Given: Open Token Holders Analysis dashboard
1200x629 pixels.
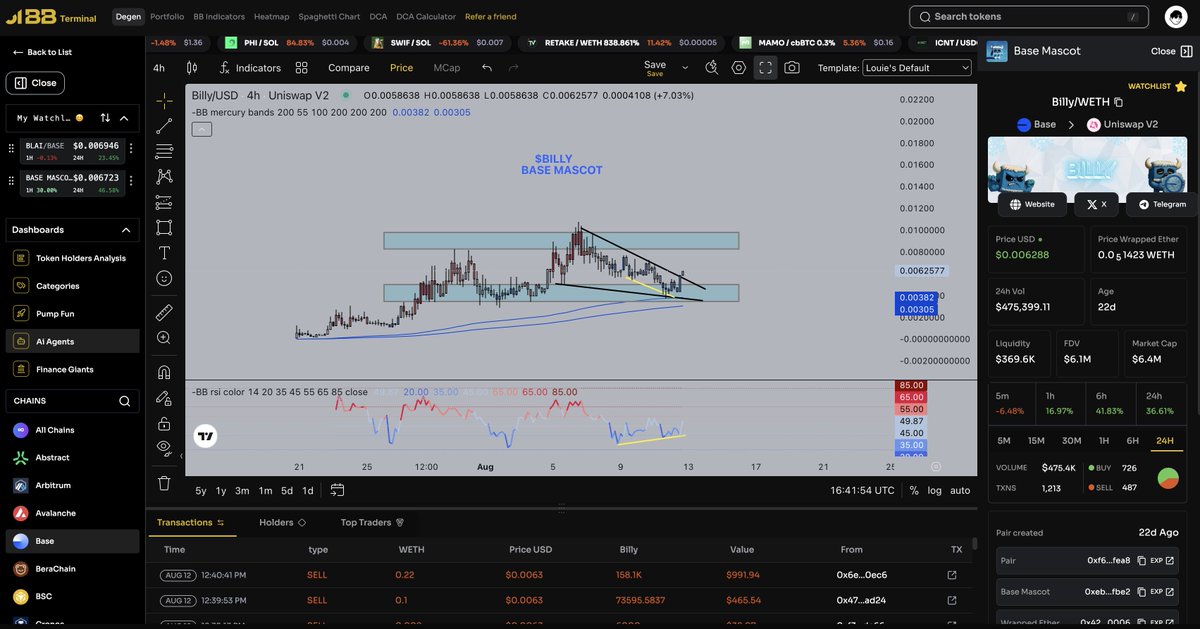Looking at the screenshot, I should pyautogui.click(x=72, y=258).
